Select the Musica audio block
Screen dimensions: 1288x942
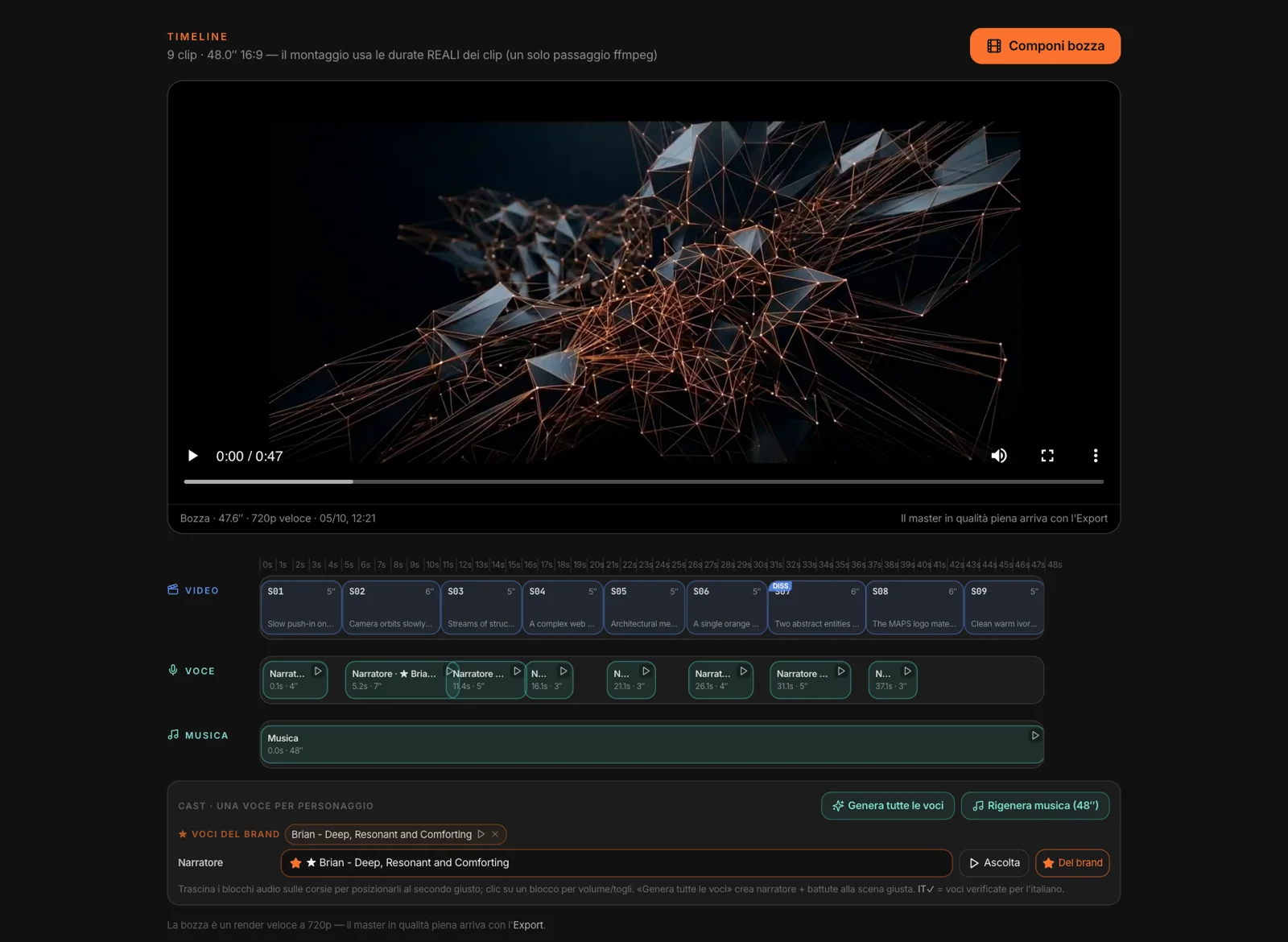(652, 744)
